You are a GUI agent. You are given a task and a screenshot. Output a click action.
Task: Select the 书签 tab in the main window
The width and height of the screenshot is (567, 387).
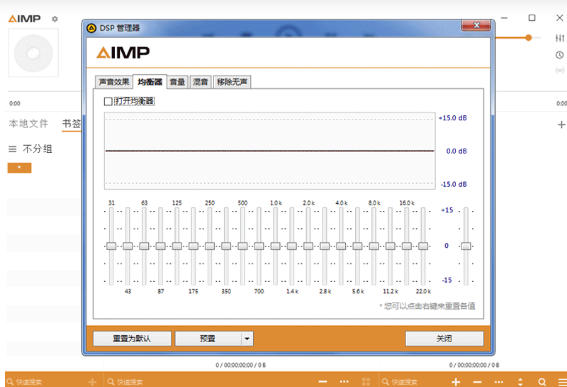point(71,124)
